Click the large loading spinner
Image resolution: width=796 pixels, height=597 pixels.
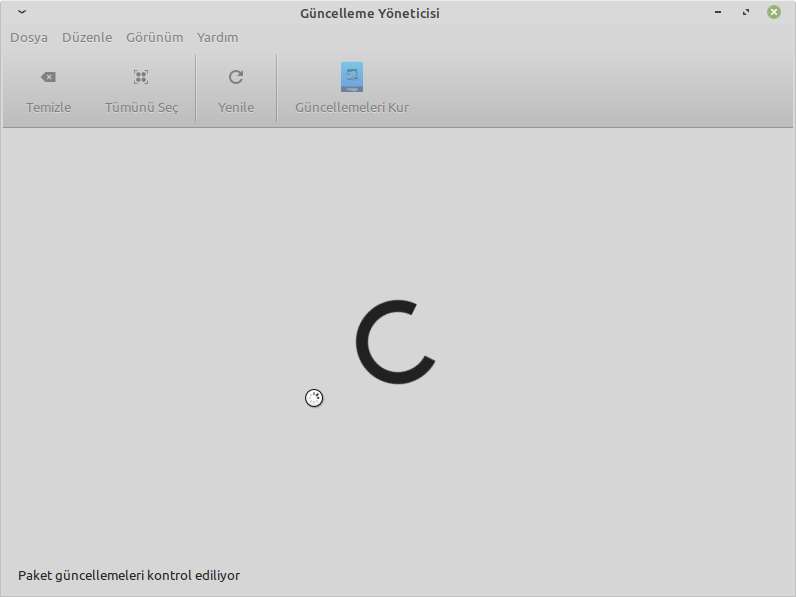(395, 342)
